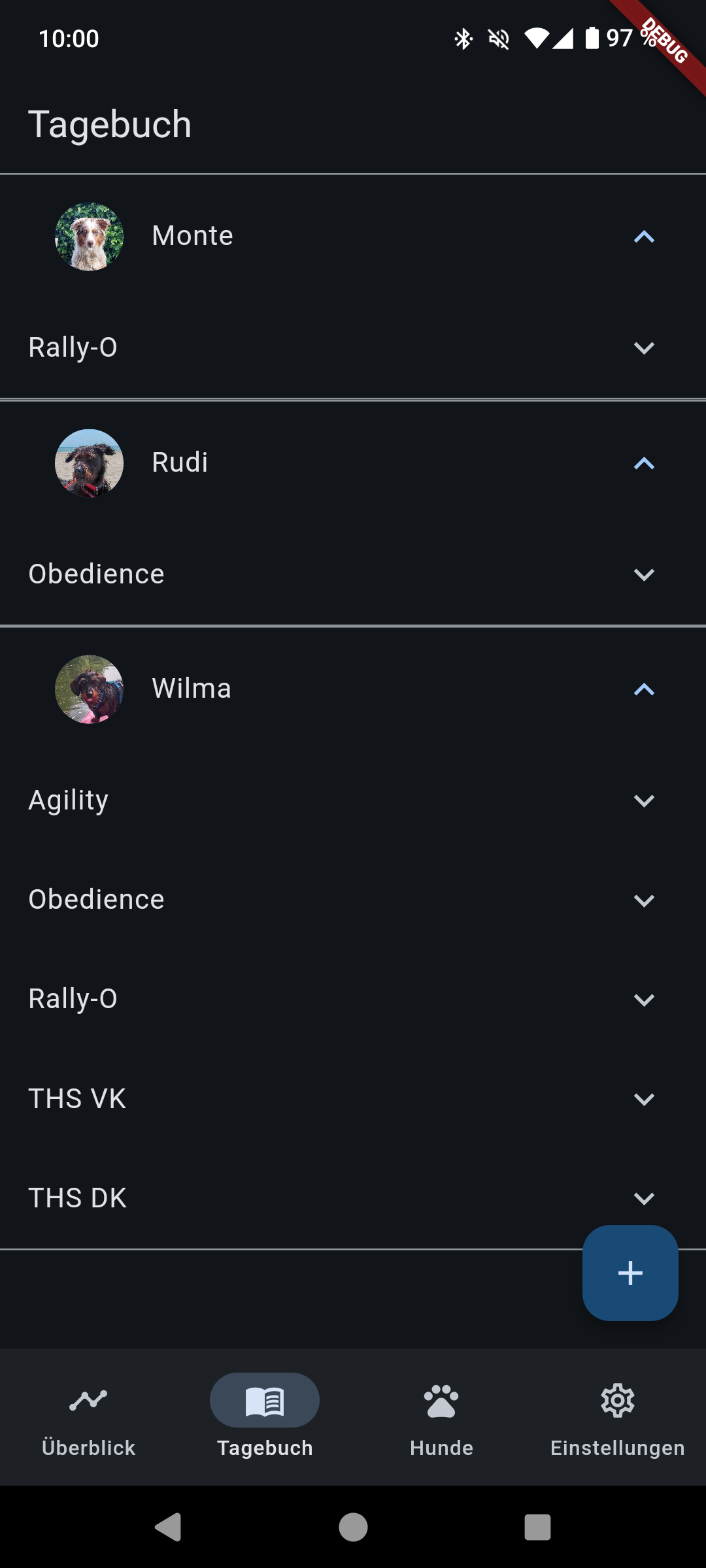Collapse Monte's diary section
The image size is (706, 1568).
coord(644,237)
